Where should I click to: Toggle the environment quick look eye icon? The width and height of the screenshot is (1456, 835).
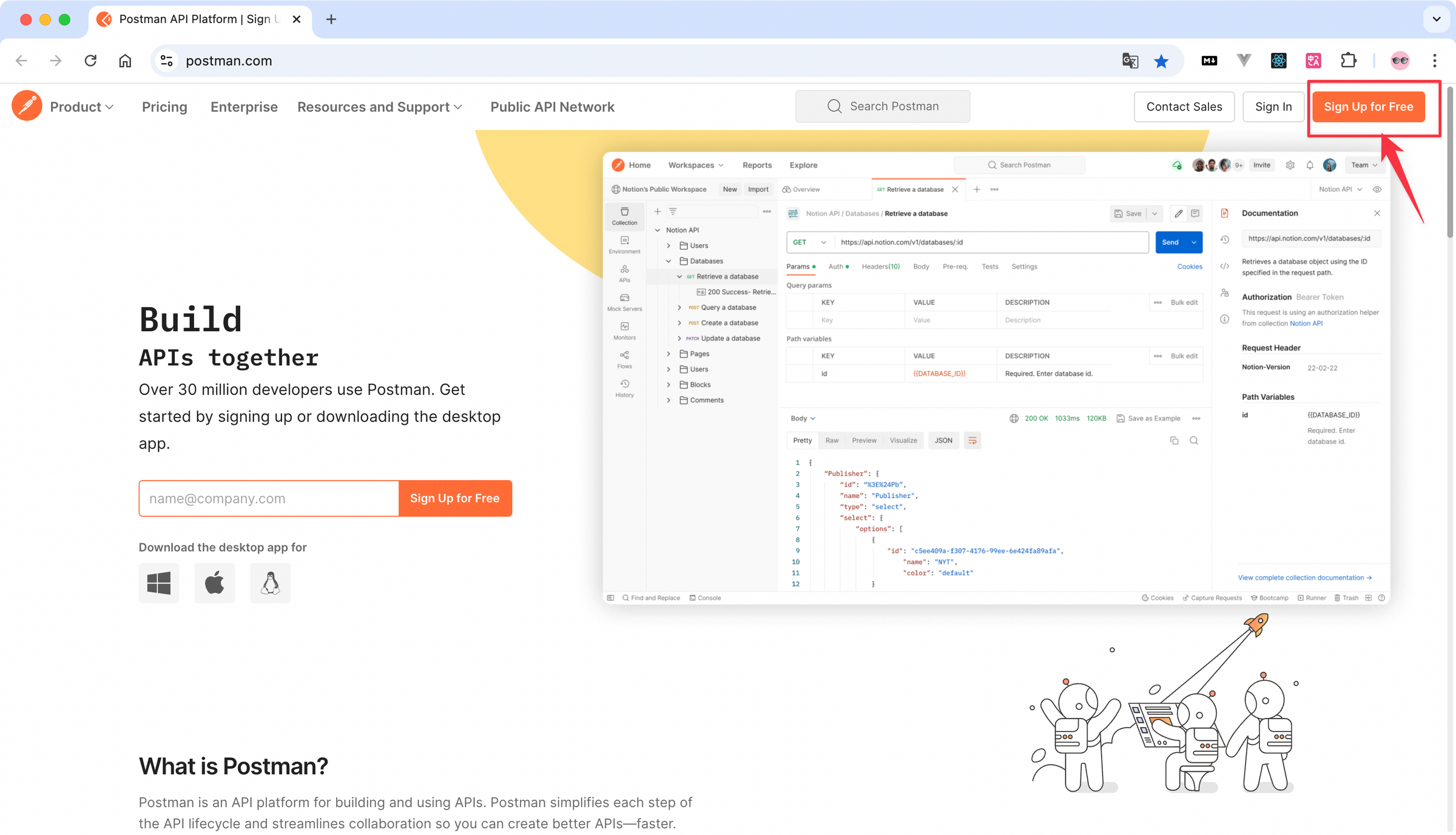point(1377,189)
